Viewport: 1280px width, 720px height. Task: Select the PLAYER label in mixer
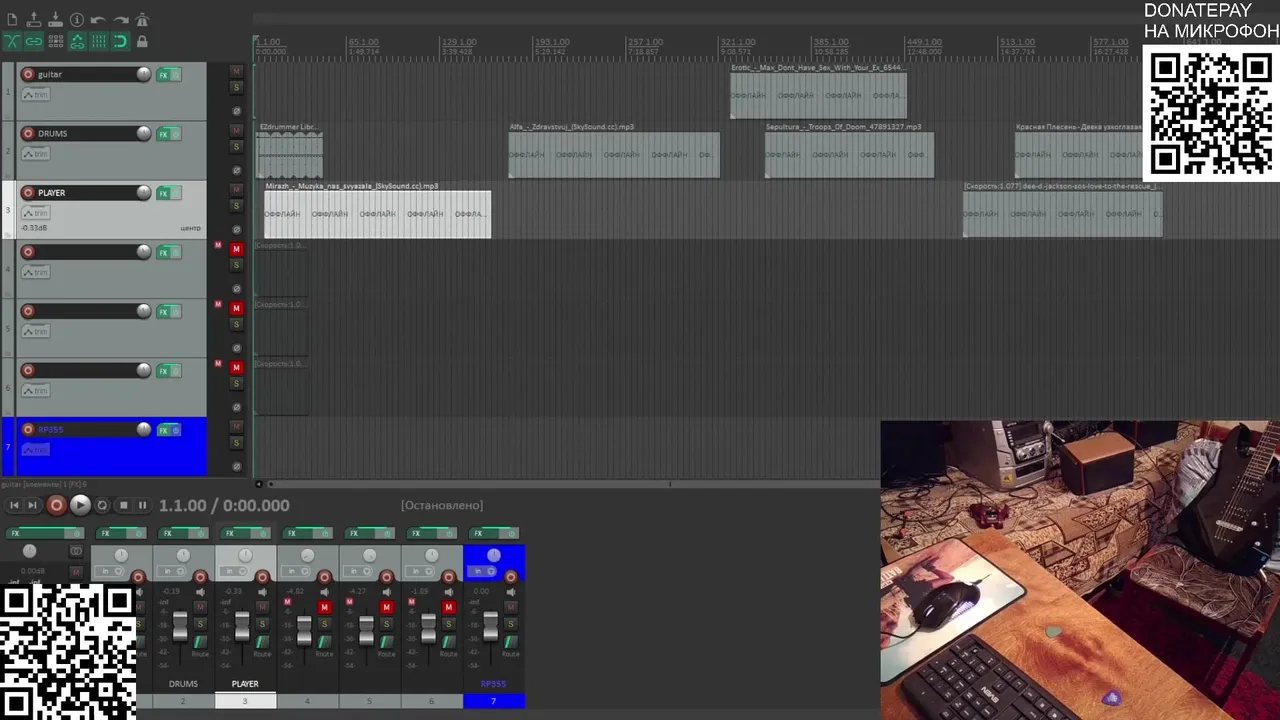click(245, 684)
